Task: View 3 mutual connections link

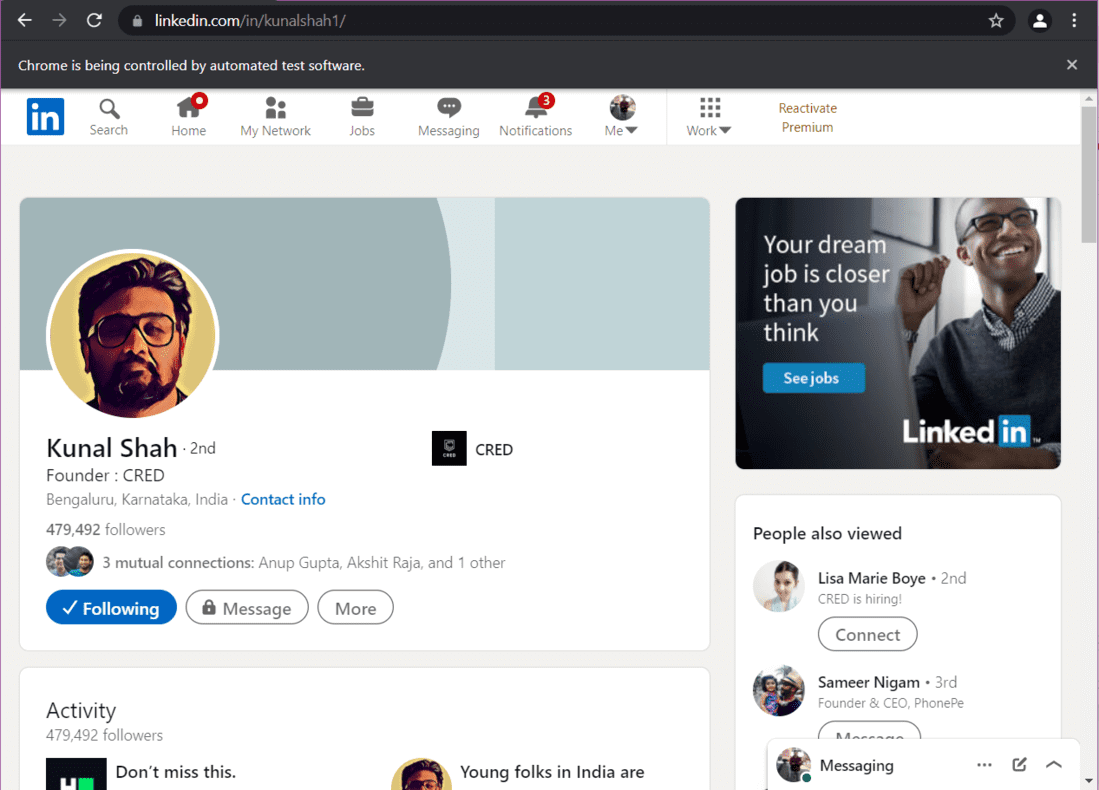Action: click(303, 563)
